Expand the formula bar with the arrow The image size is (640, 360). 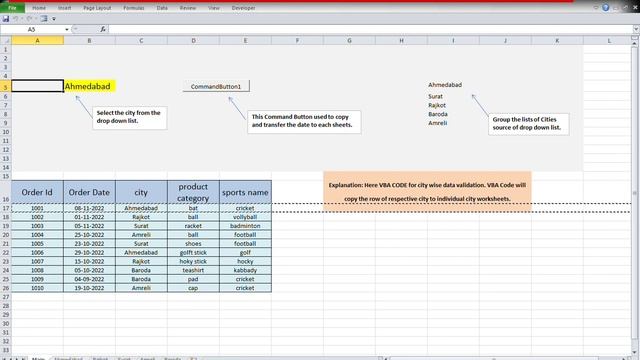pos(636,29)
